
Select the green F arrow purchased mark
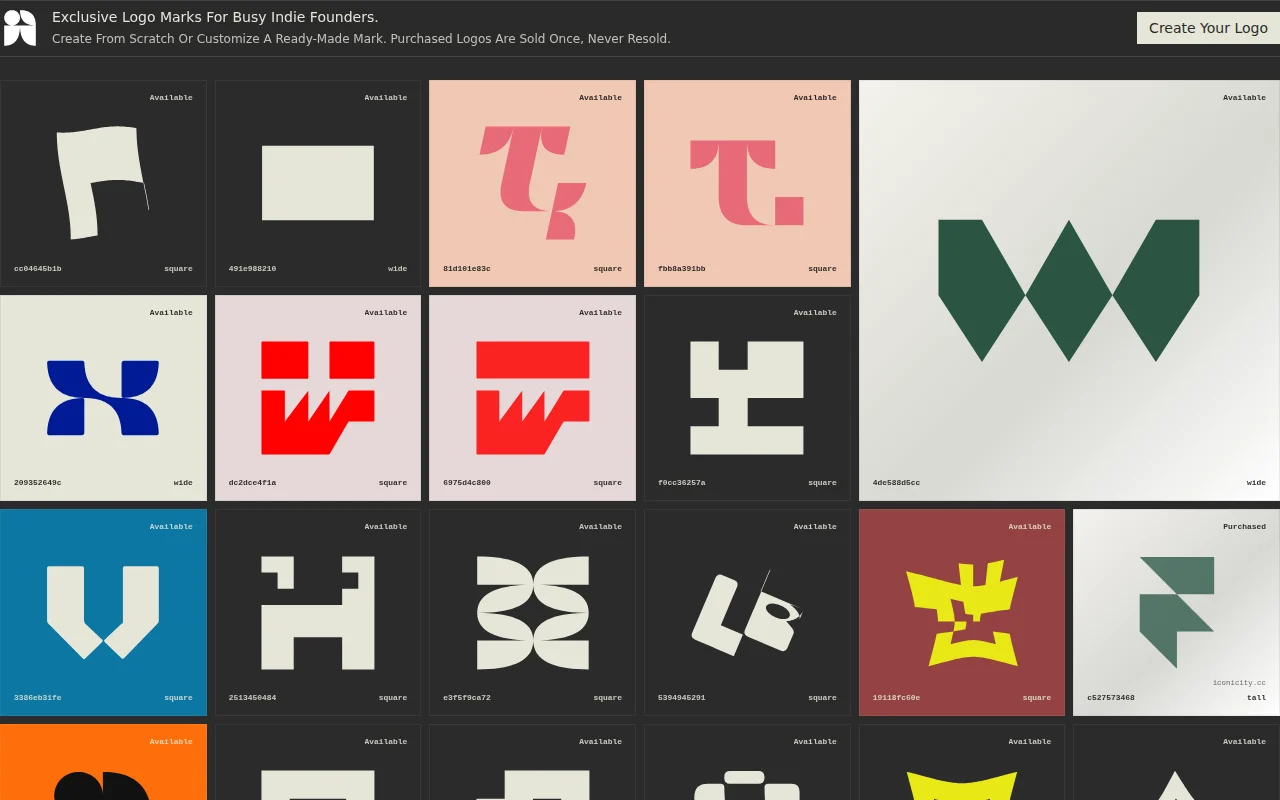[1177, 612]
